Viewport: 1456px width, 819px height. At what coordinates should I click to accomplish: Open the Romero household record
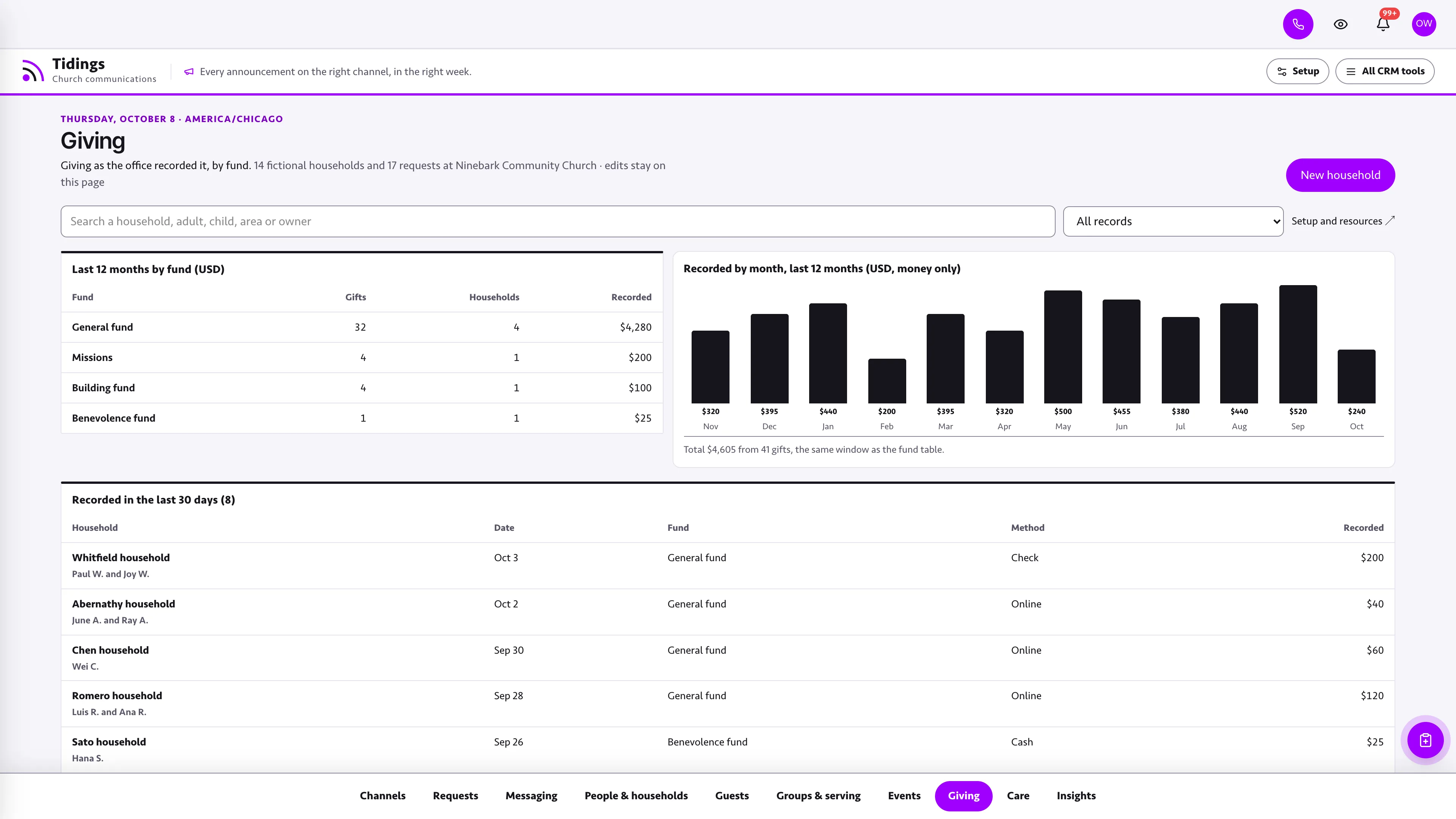(x=728, y=704)
